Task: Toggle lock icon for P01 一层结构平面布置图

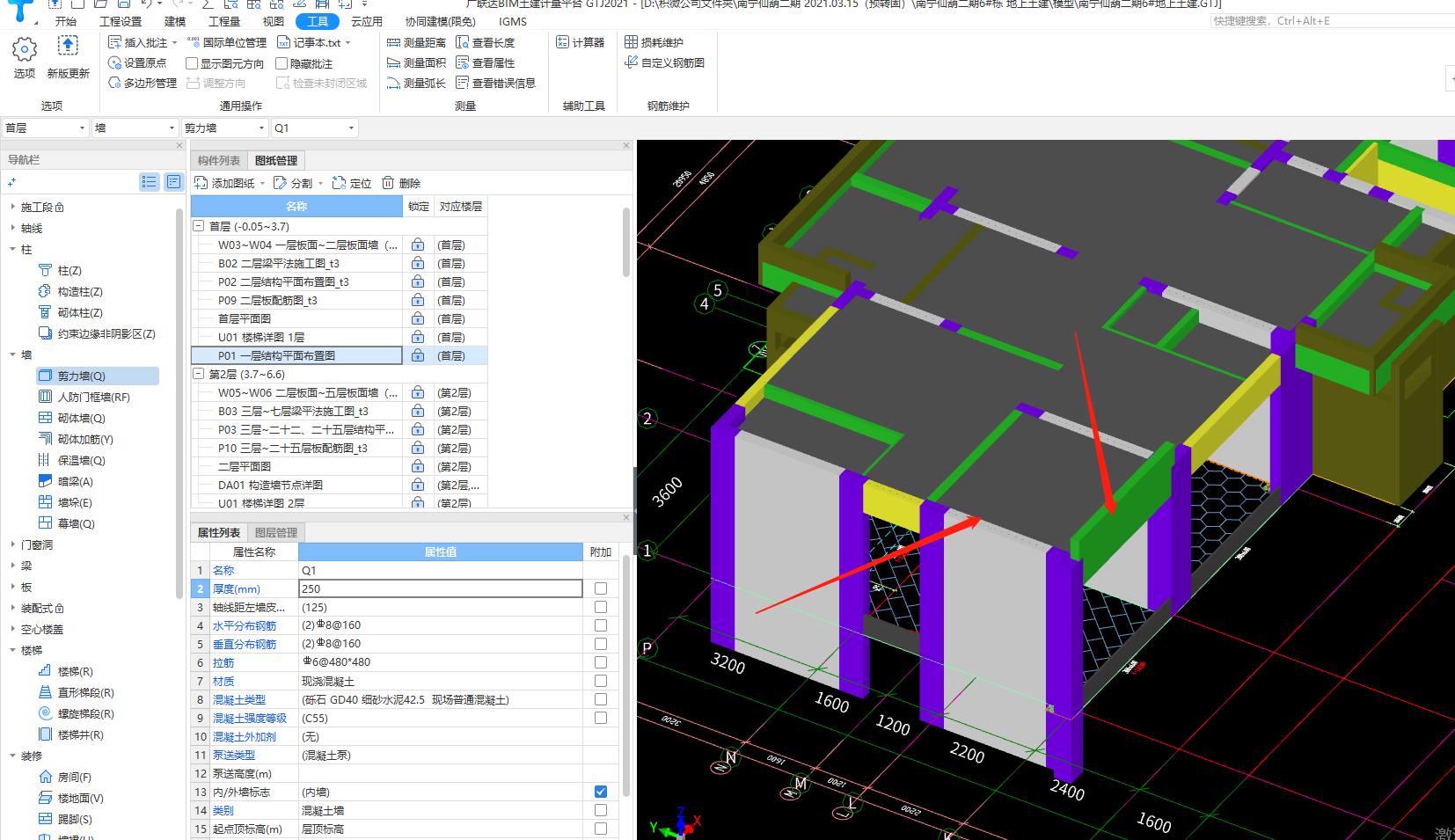Action: point(418,355)
